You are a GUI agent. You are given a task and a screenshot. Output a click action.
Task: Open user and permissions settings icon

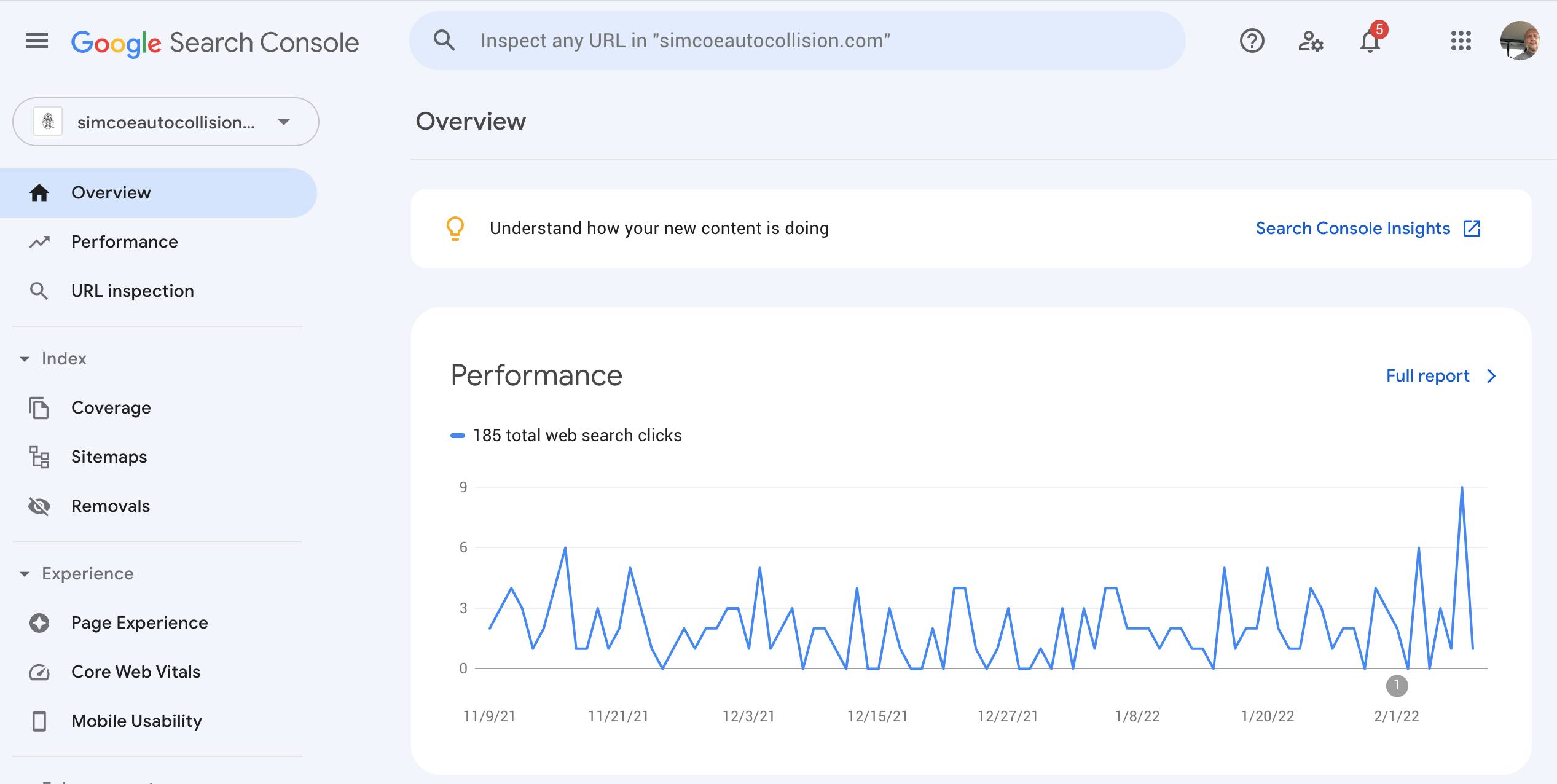1311,41
